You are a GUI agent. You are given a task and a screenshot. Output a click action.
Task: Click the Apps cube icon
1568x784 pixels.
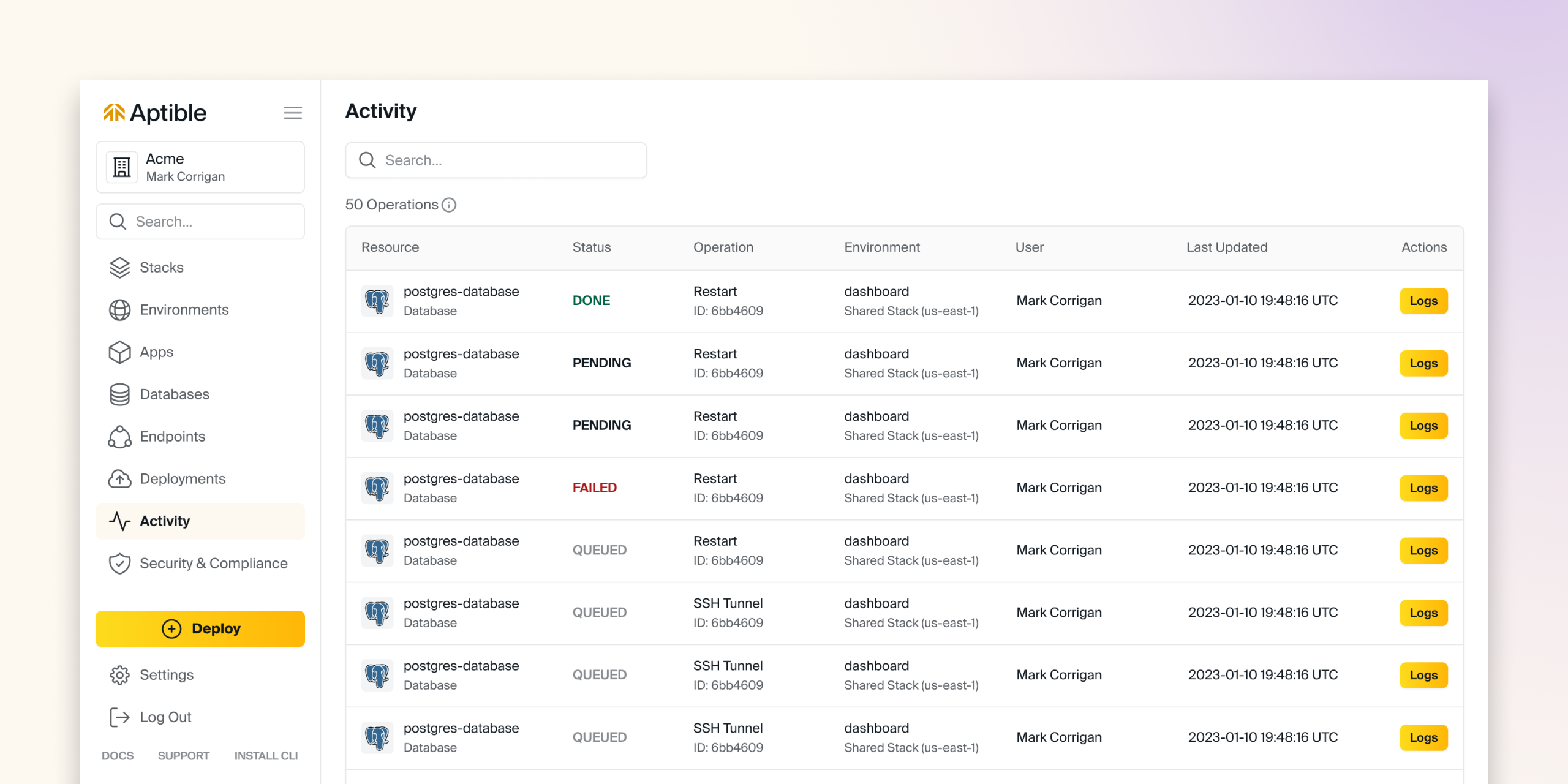pos(119,352)
